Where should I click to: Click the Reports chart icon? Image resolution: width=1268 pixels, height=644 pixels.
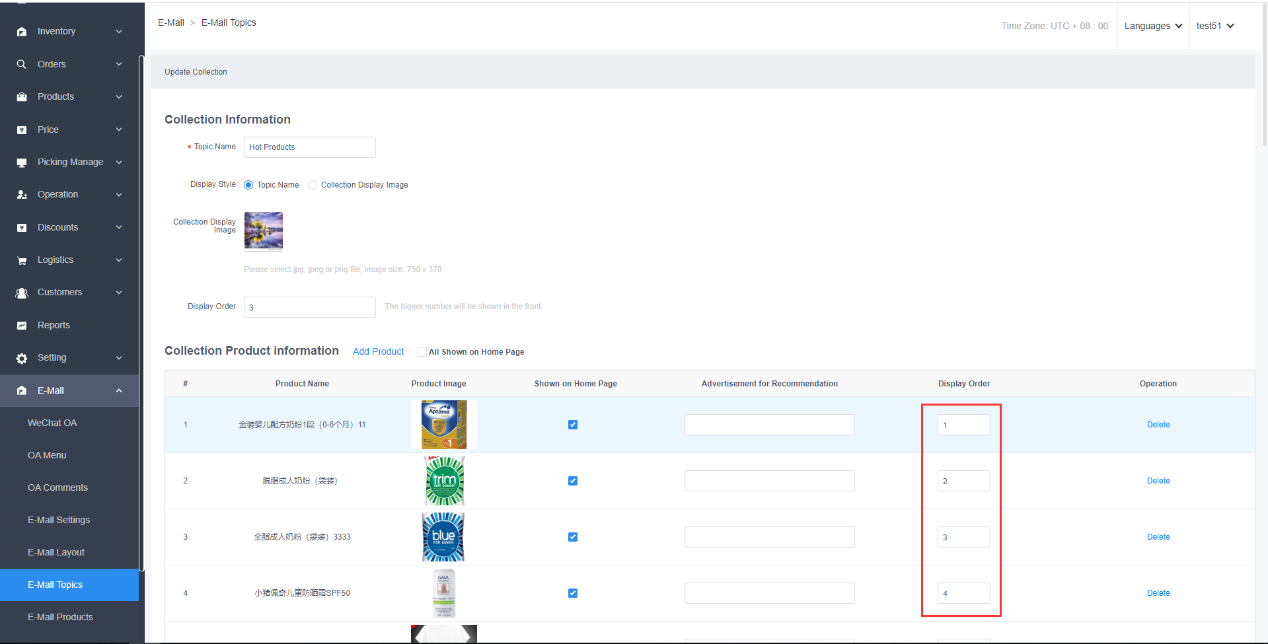click(22, 325)
